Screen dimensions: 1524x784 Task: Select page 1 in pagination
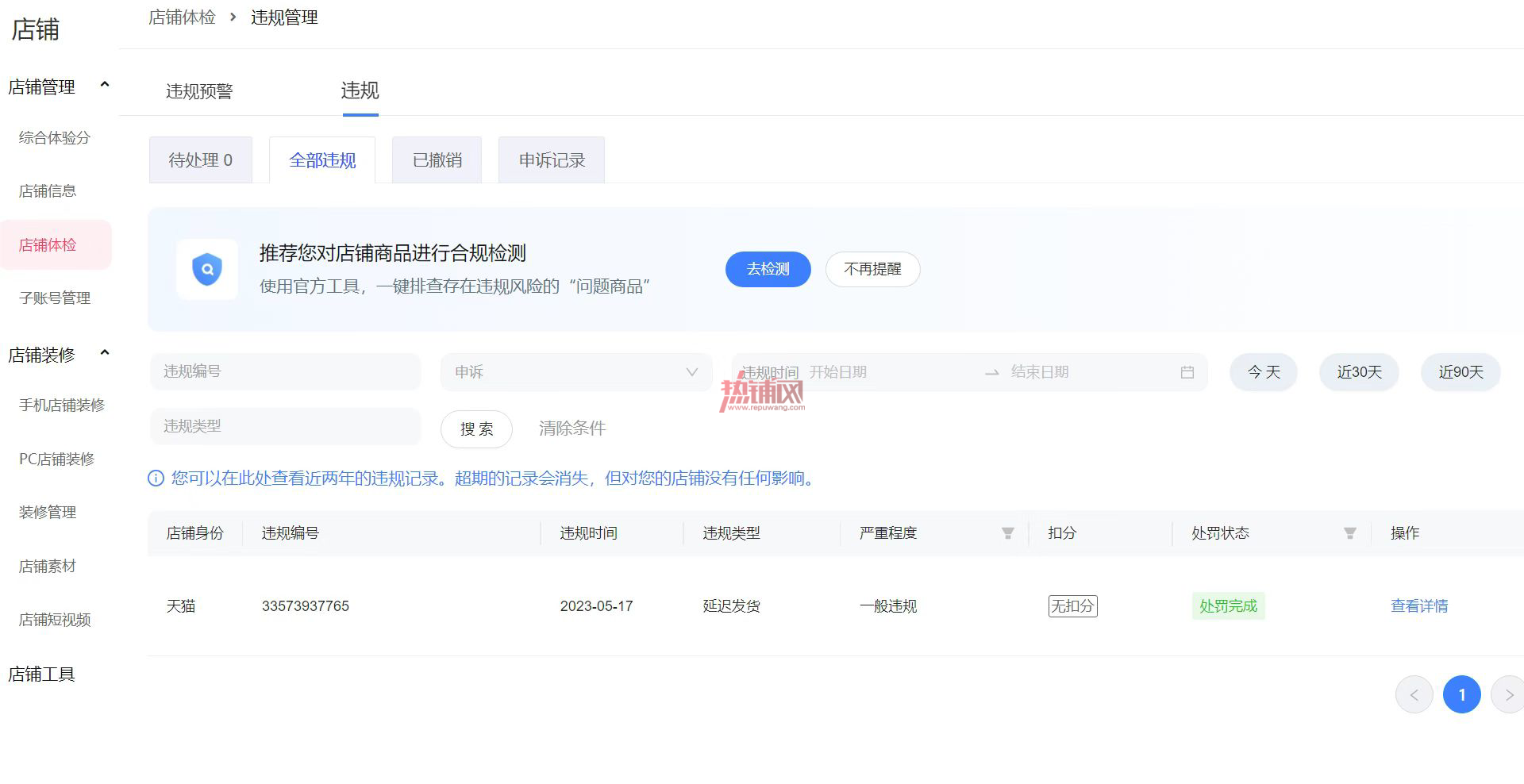coord(1462,695)
